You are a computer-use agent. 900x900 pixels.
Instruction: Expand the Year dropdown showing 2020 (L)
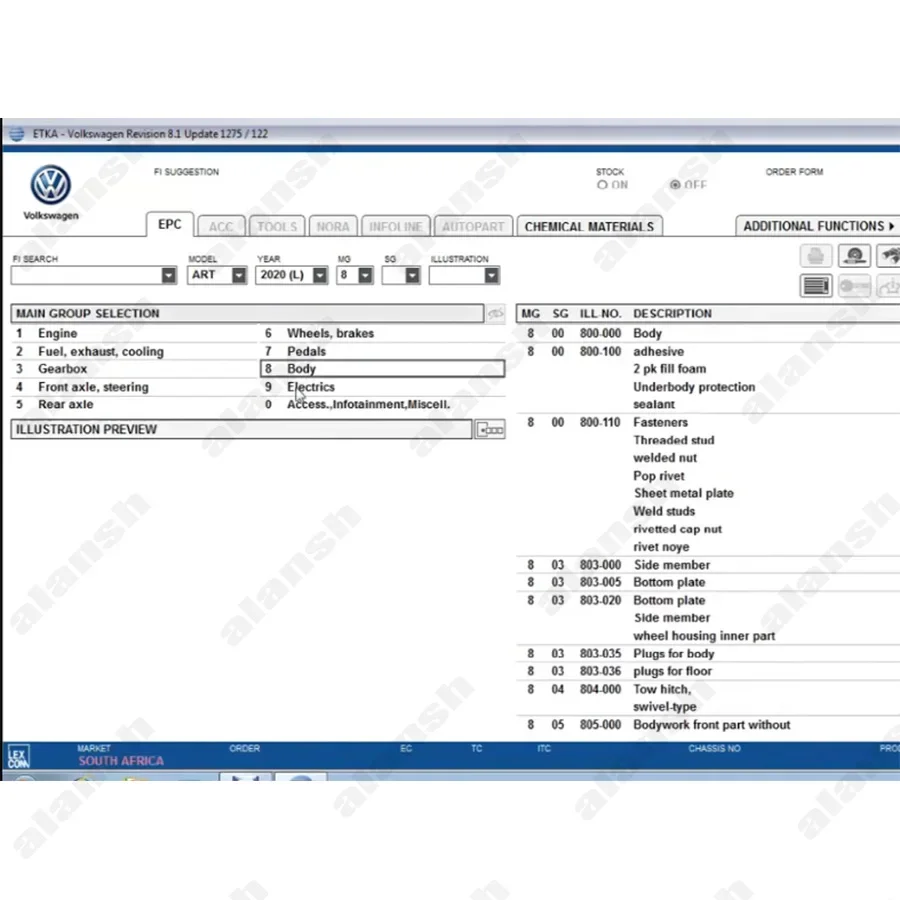tap(319, 275)
